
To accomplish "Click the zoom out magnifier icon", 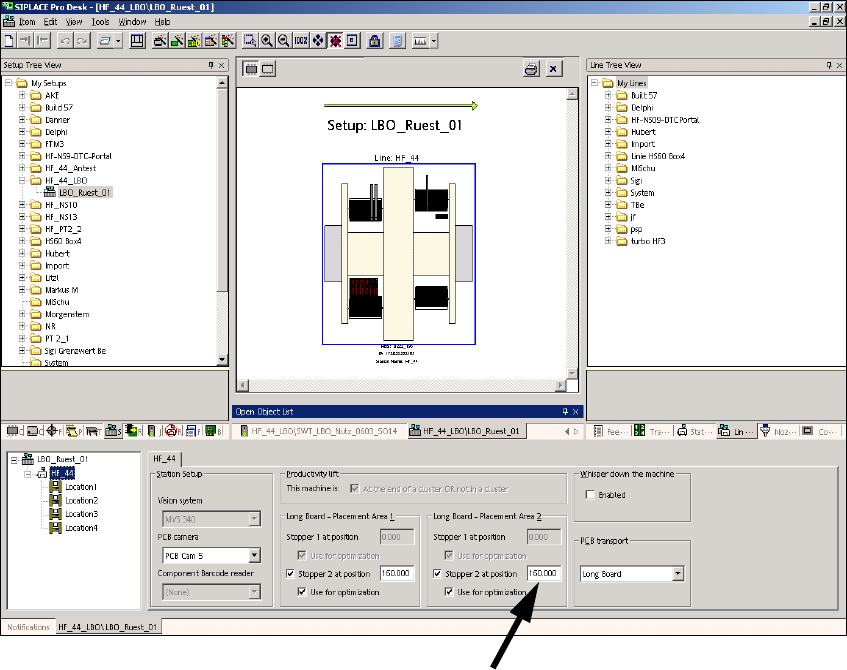I will coord(284,41).
